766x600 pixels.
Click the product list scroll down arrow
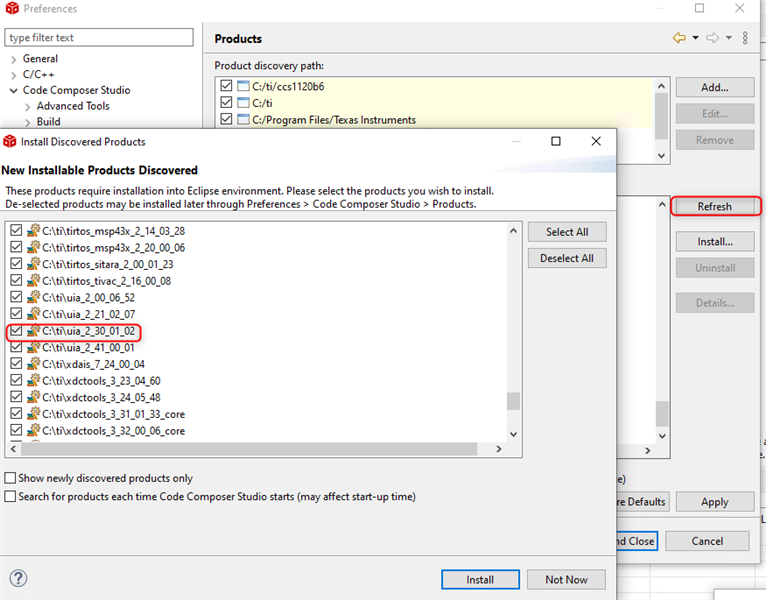point(513,434)
